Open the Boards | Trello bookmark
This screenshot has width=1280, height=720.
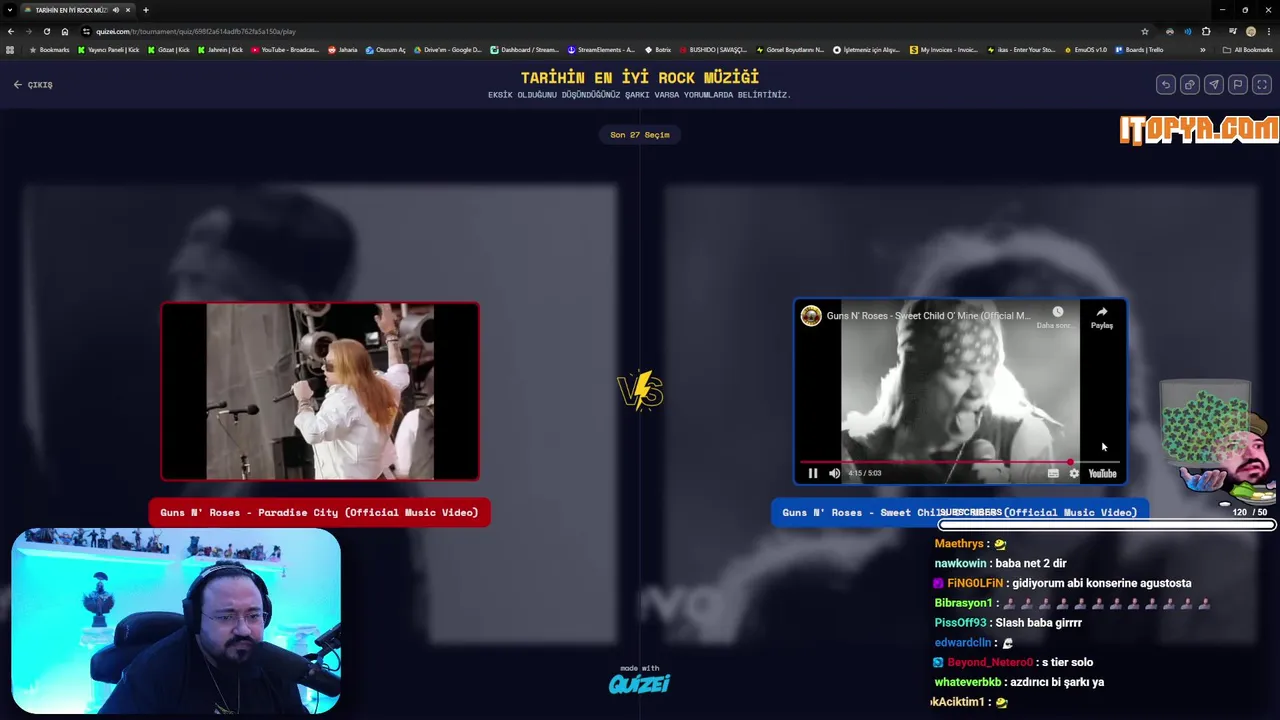[x=1140, y=50]
